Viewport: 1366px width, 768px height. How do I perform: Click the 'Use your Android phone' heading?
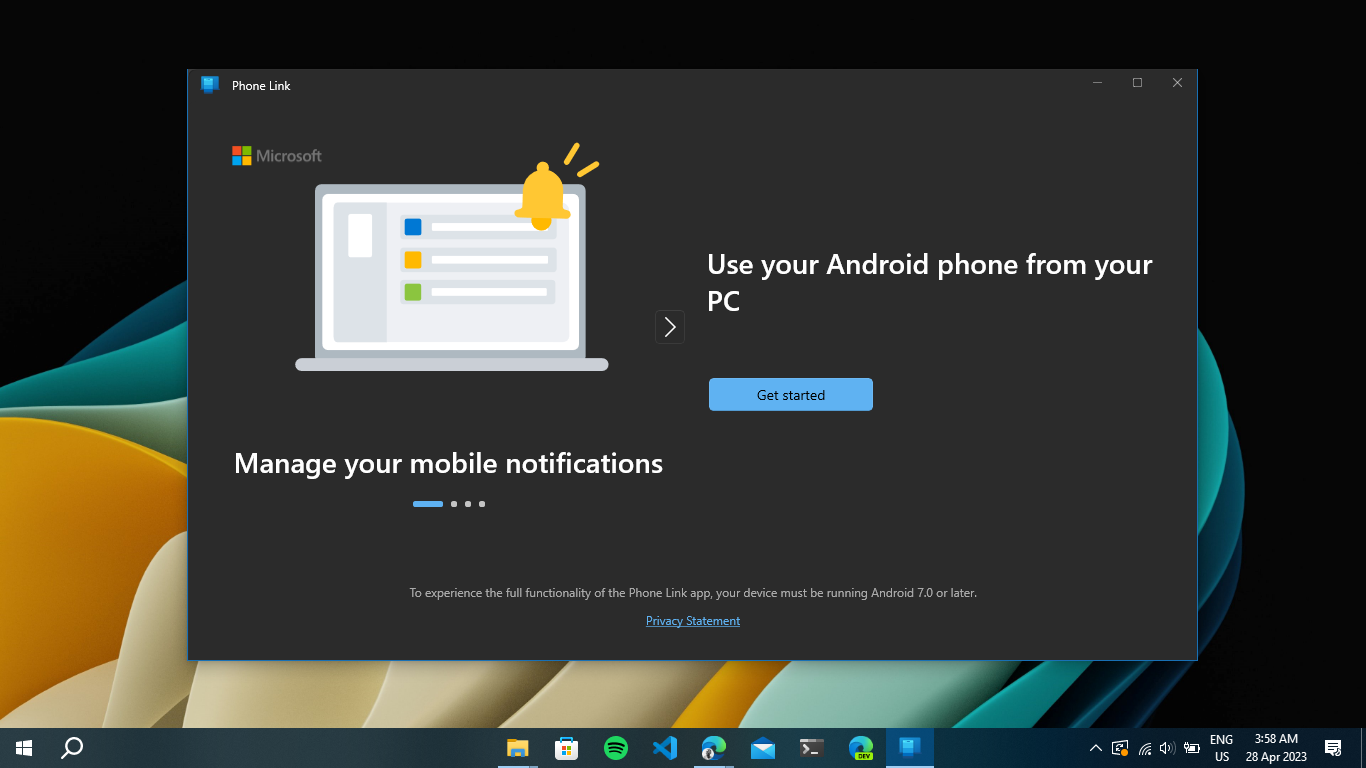pyautogui.click(x=930, y=282)
